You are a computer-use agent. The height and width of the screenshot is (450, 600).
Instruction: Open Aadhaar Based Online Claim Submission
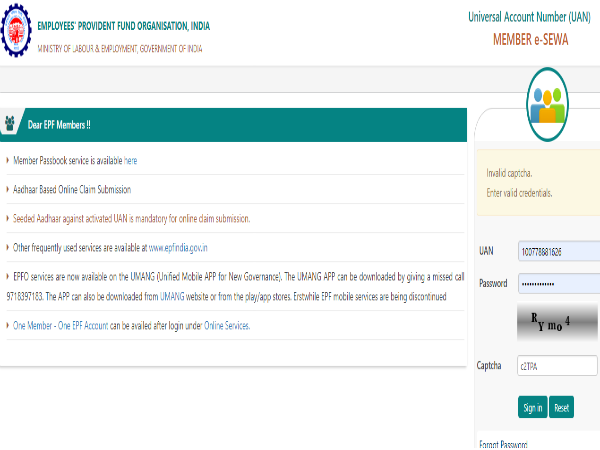click(x=72, y=189)
